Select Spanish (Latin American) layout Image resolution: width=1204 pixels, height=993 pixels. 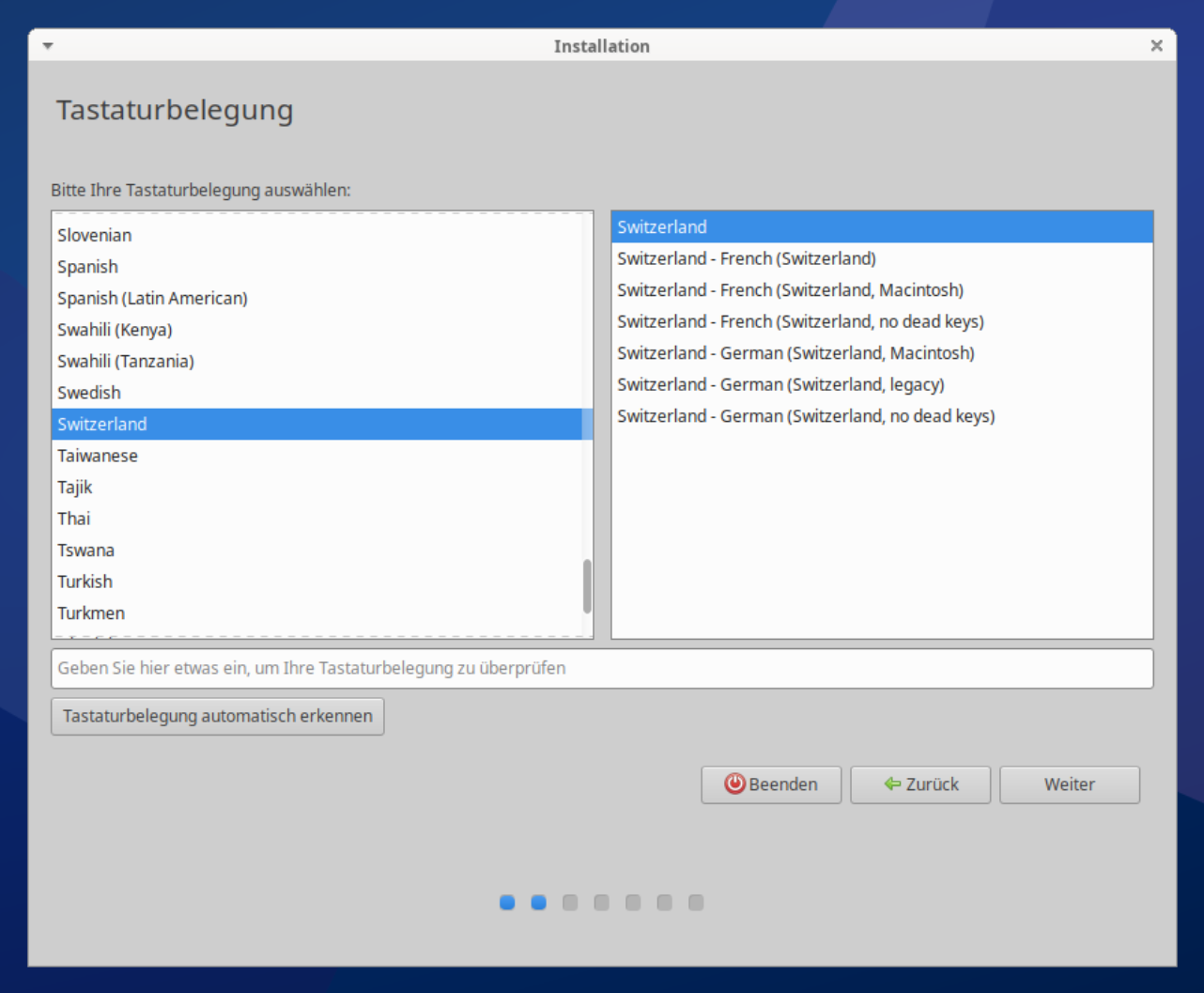[x=152, y=299]
